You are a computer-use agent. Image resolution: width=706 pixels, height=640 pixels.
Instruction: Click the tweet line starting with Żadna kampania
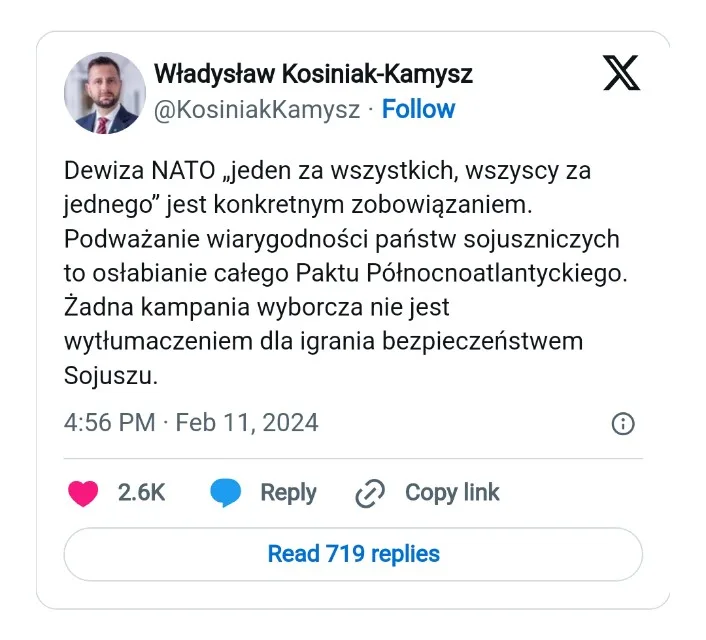coord(257,307)
